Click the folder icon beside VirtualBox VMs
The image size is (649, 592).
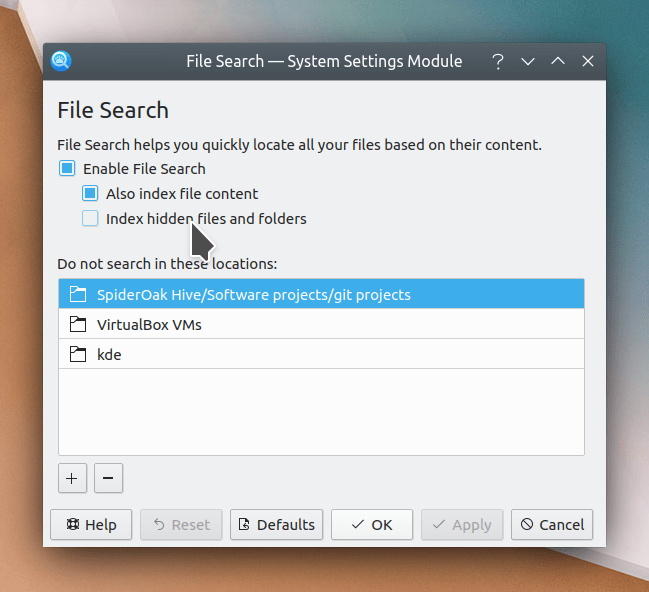(x=77, y=324)
